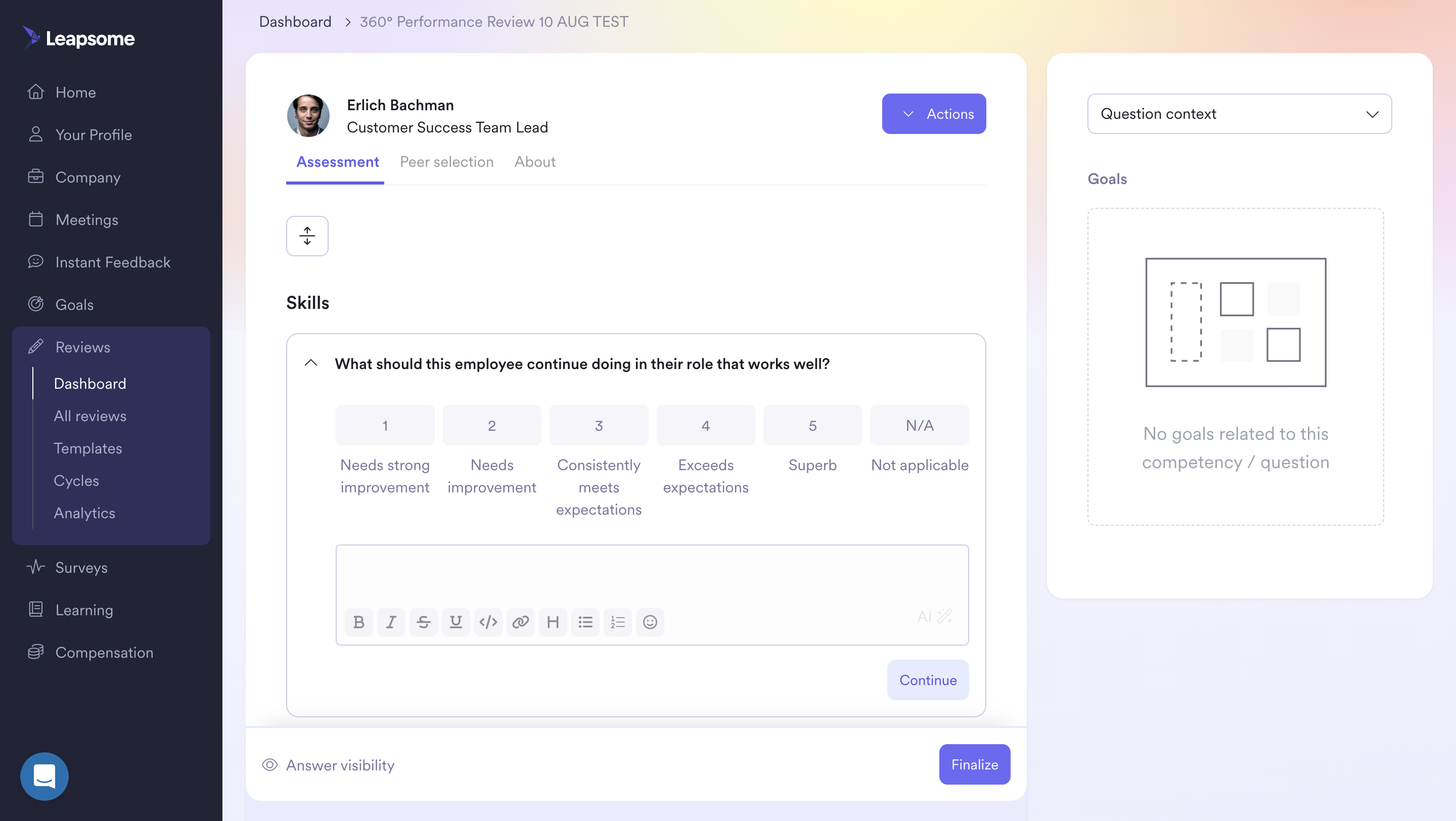Toggle strikethrough formatting
Screen dimensions: 1456x821
(423, 621)
